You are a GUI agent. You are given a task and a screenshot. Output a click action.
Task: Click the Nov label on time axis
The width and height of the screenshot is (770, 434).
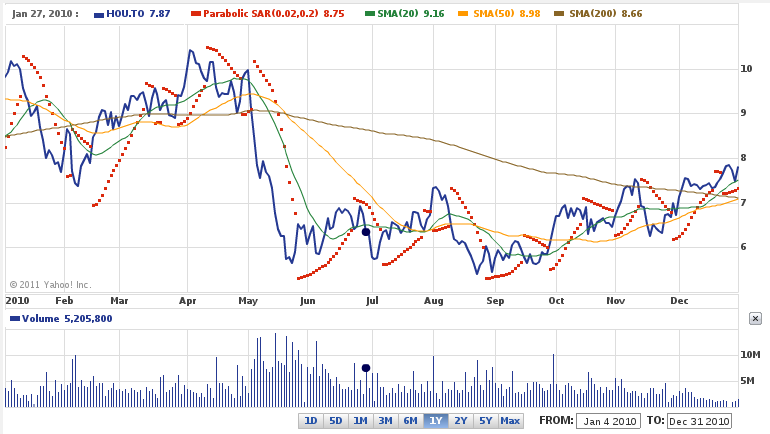pyautogui.click(x=615, y=300)
